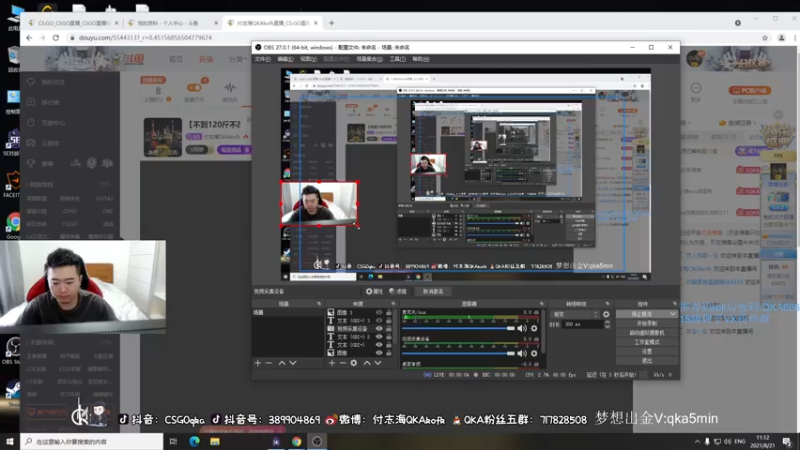Viewport: 800px width, 450px height.
Task: Select the webcam source in OBS preview
Action: pos(319,203)
